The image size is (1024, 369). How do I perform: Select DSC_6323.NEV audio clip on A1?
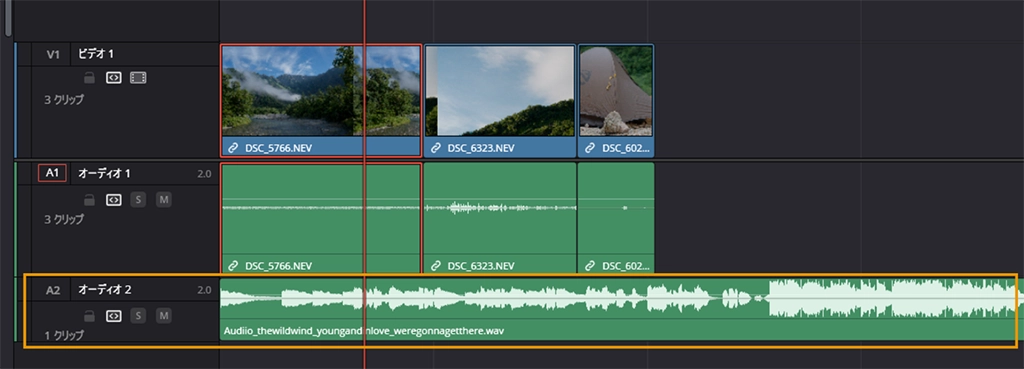click(500, 218)
